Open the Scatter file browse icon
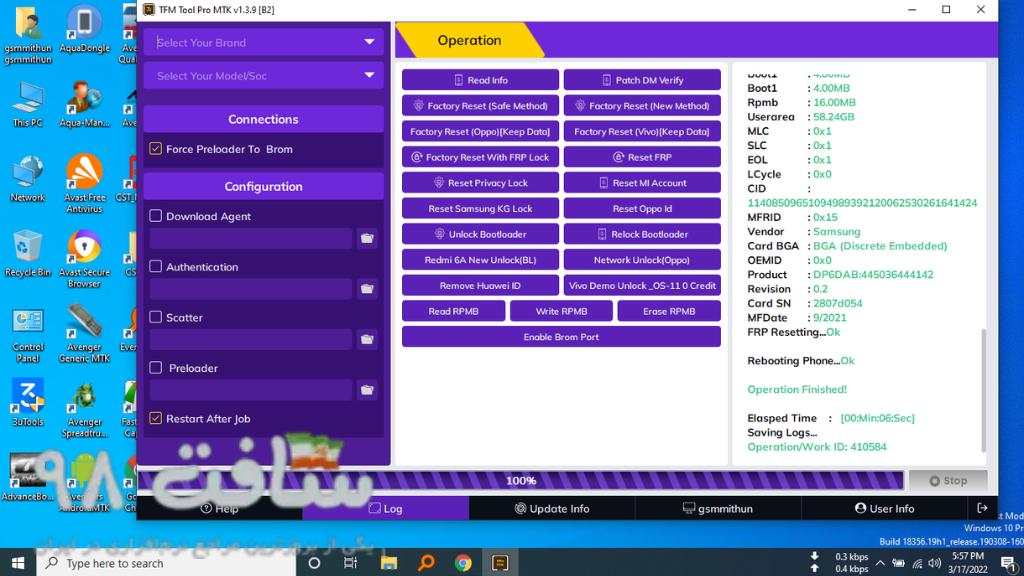1024x576 pixels. point(367,340)
